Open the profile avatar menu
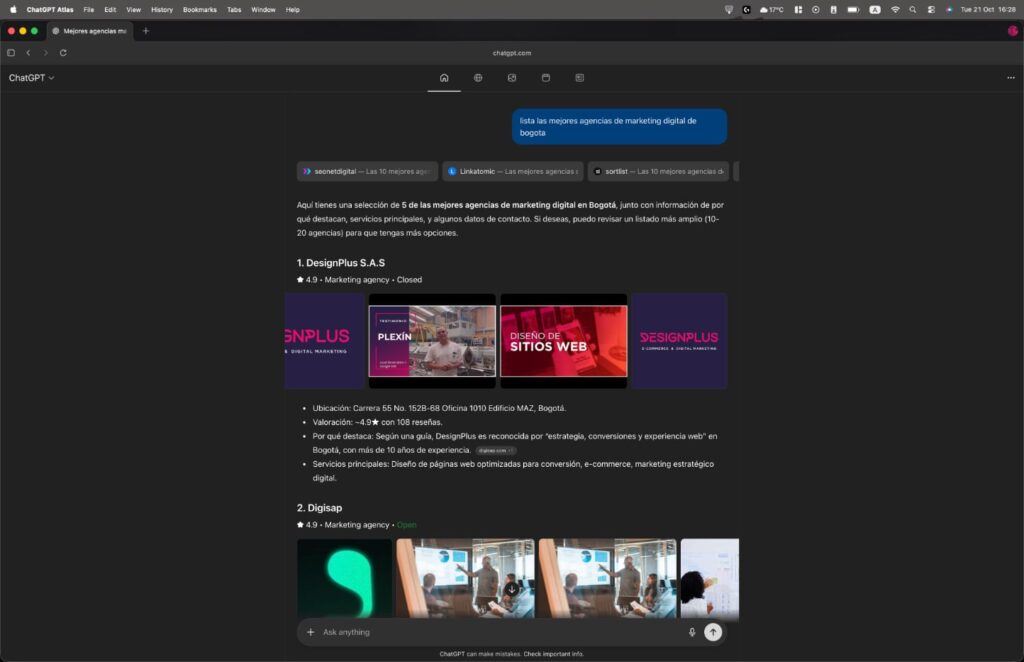The width and height of the screenshot is (1024, 662). 1012,31
